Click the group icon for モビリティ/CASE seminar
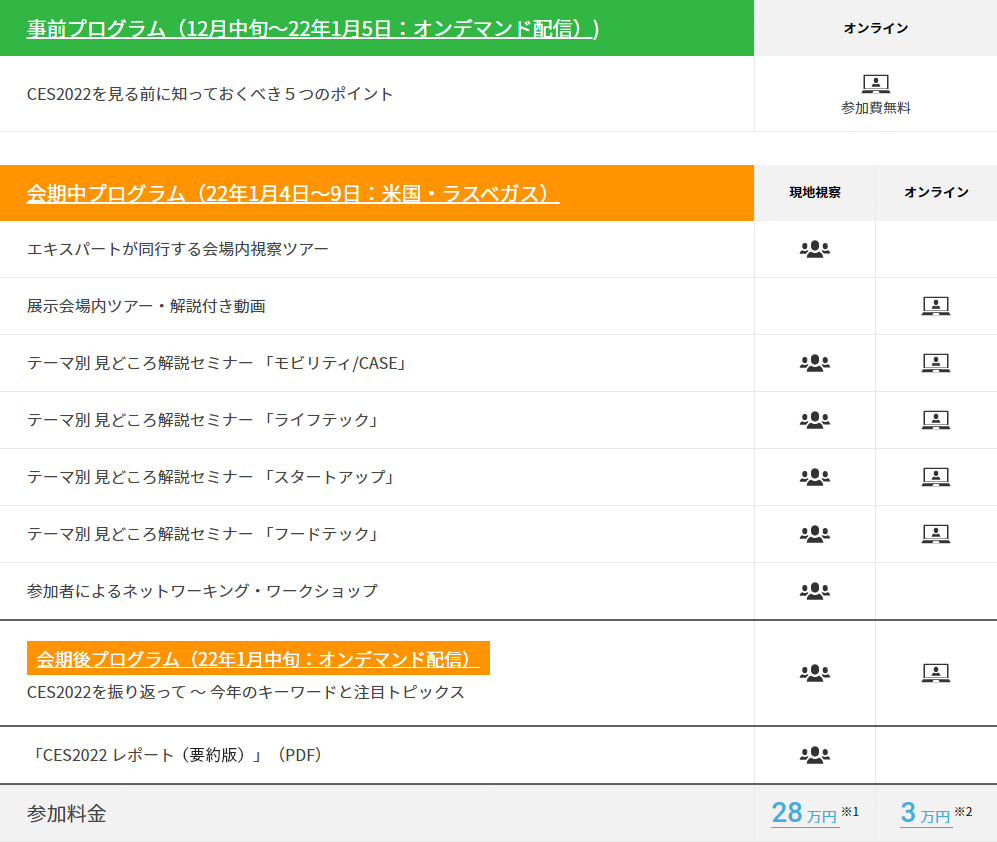The image size is (997, 842). click(815, 363)
